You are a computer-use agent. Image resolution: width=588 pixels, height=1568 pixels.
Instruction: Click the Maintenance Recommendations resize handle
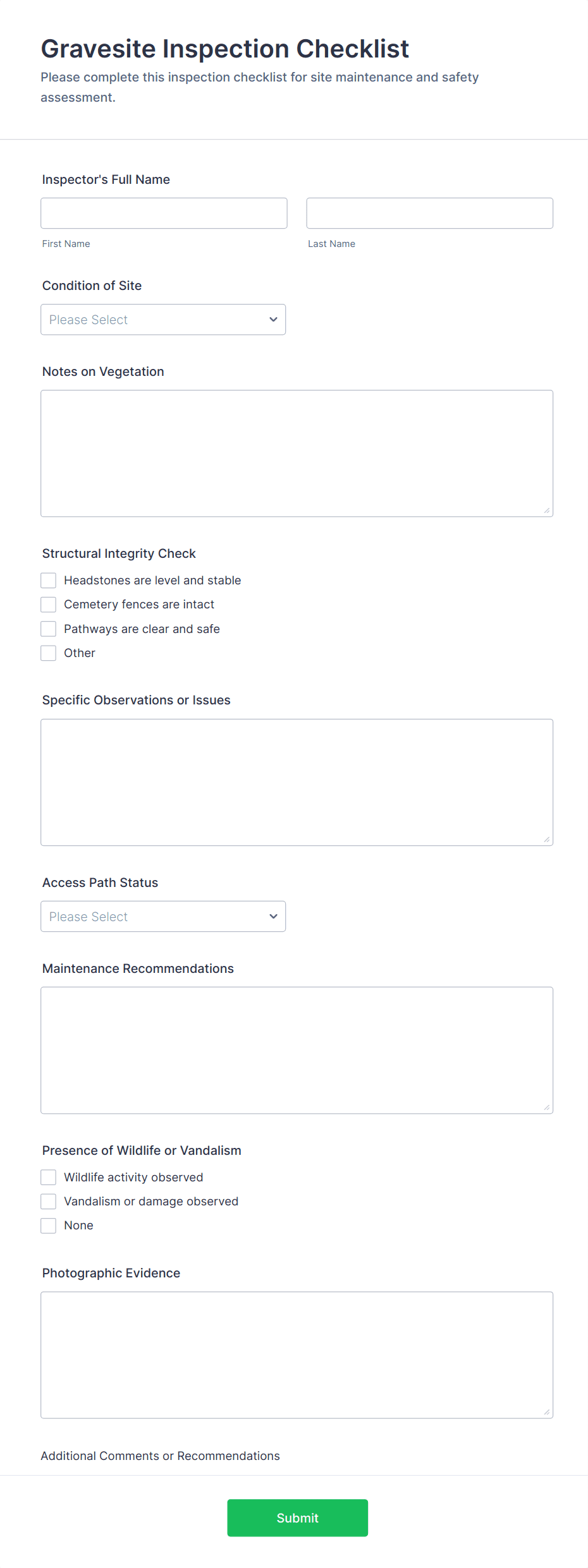(x=547, y=1107)
